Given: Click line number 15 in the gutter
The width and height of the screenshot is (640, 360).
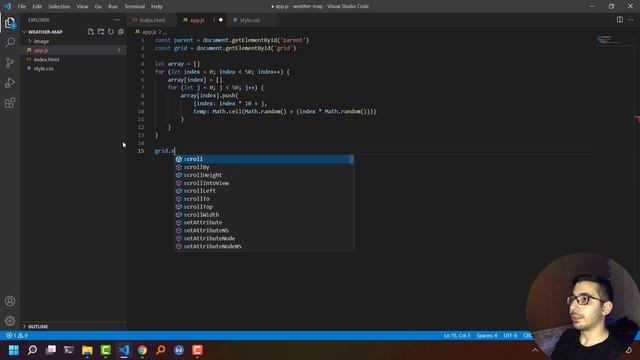Looking at the screenshot, I should coord(141,151).
